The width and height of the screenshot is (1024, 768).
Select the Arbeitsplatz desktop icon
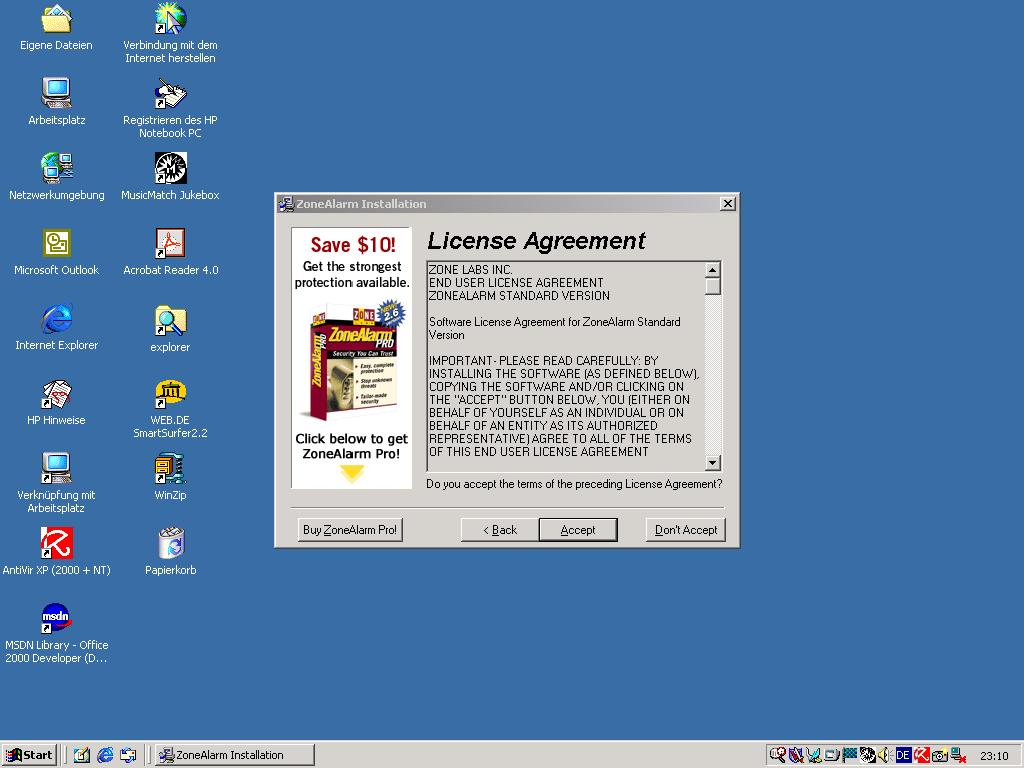[x=56, y=103]
